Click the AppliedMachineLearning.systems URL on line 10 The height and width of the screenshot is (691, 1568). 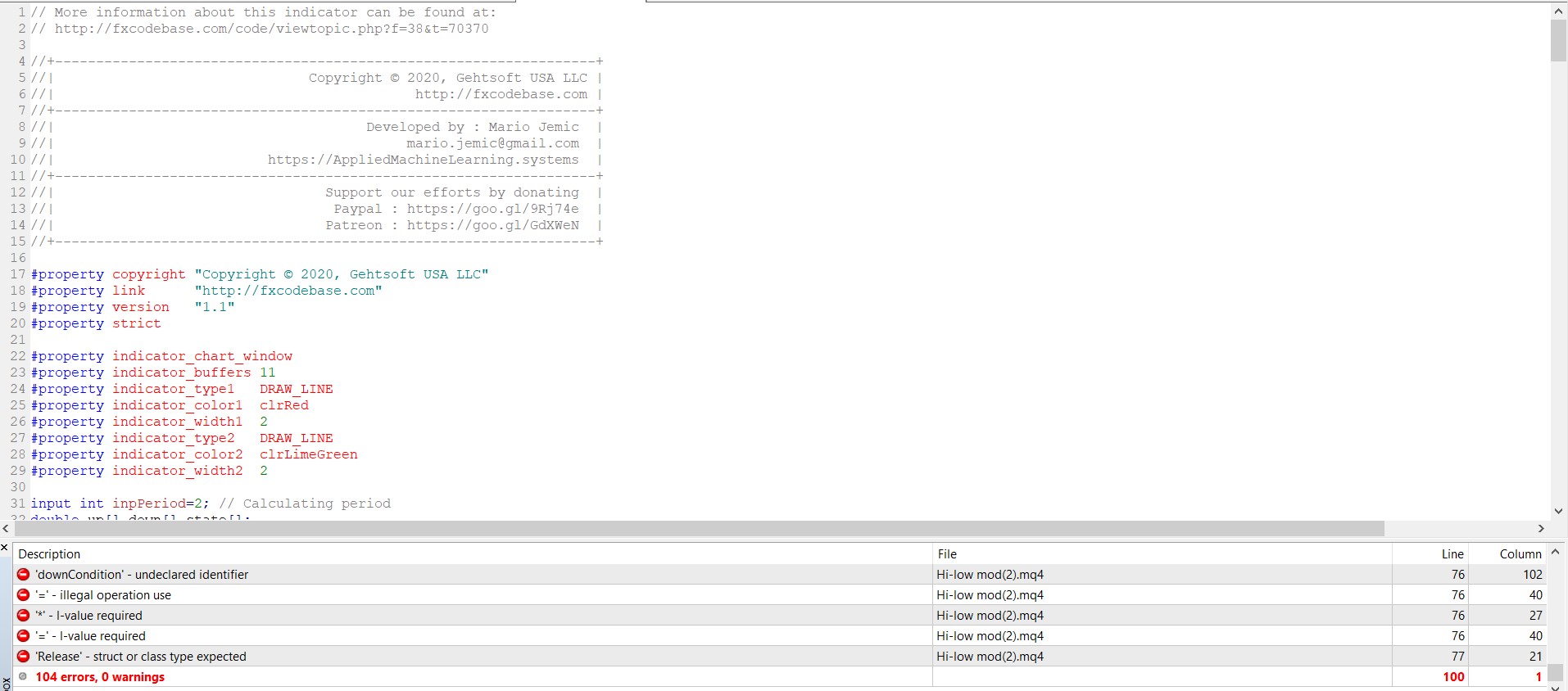pyautogui.click(x=423, y=160)
